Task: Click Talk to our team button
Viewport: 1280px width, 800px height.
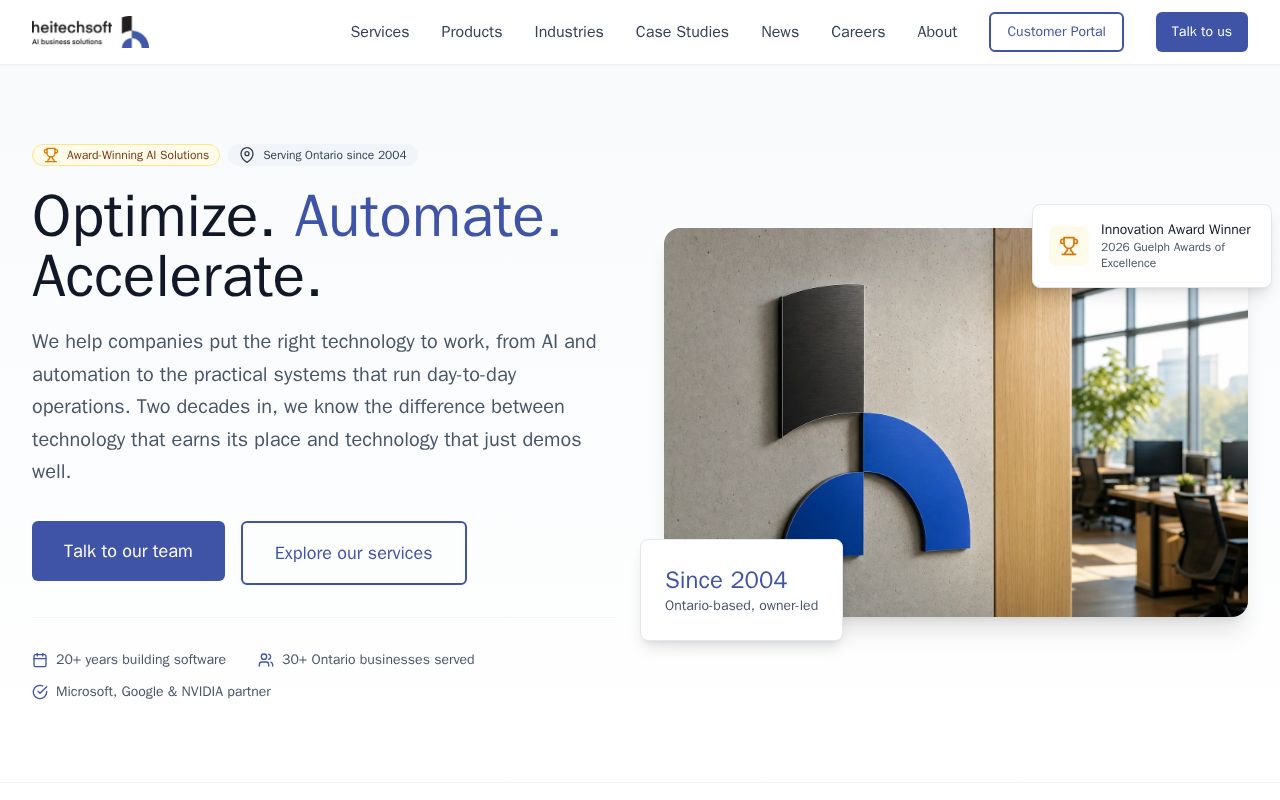Action: tap(128, 551)
